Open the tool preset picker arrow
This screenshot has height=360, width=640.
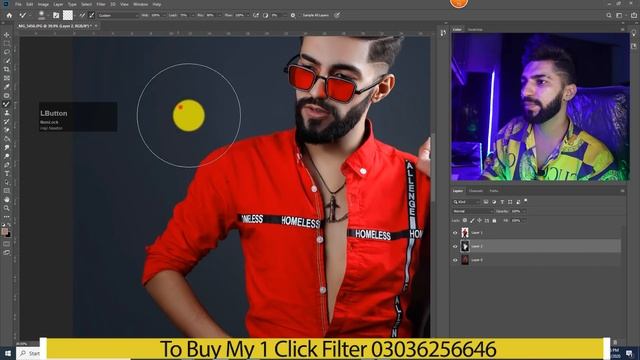tap(30, 15)
